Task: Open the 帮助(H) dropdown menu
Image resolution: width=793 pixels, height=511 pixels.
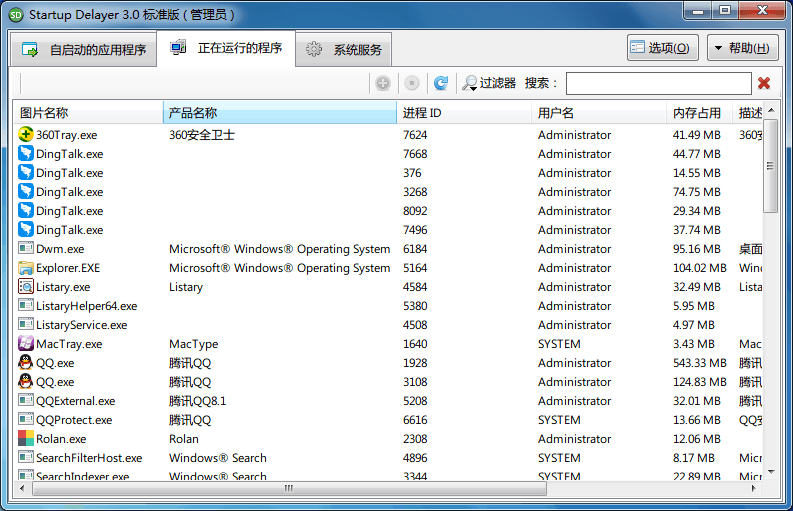Action: pos(742,48)
